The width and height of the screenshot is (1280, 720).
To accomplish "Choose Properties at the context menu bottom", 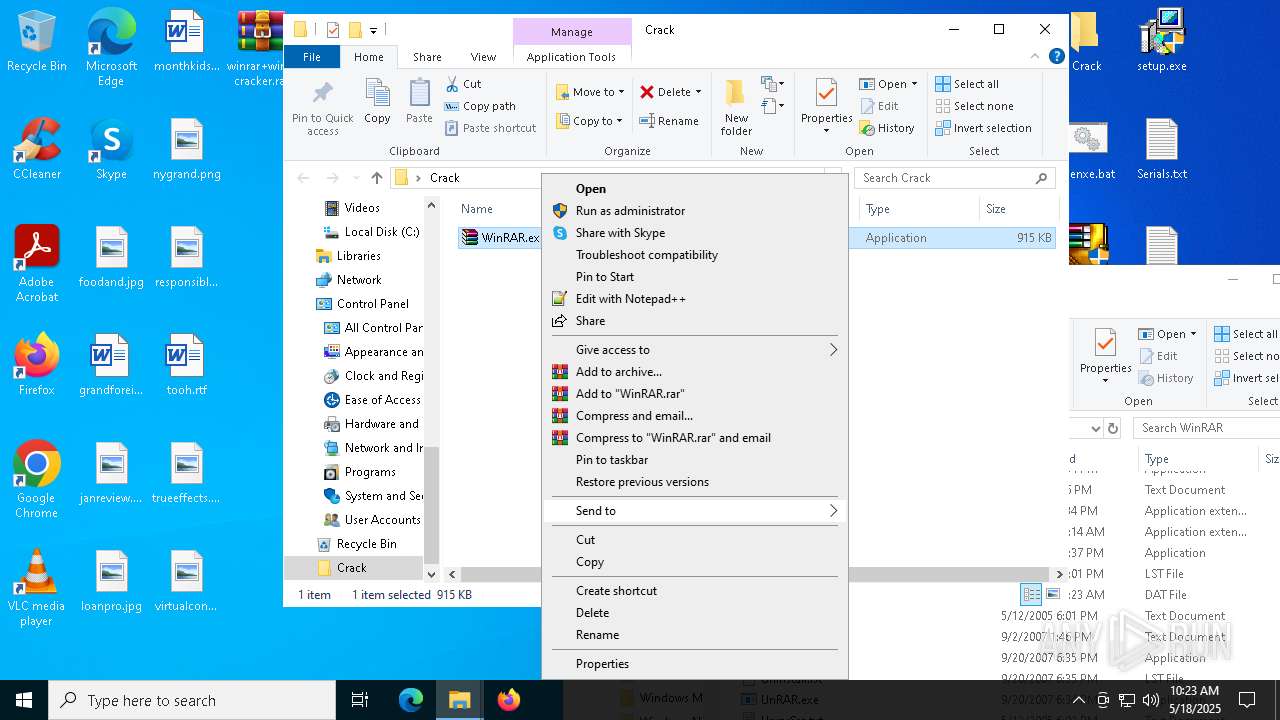I will [x=695, y=664].
